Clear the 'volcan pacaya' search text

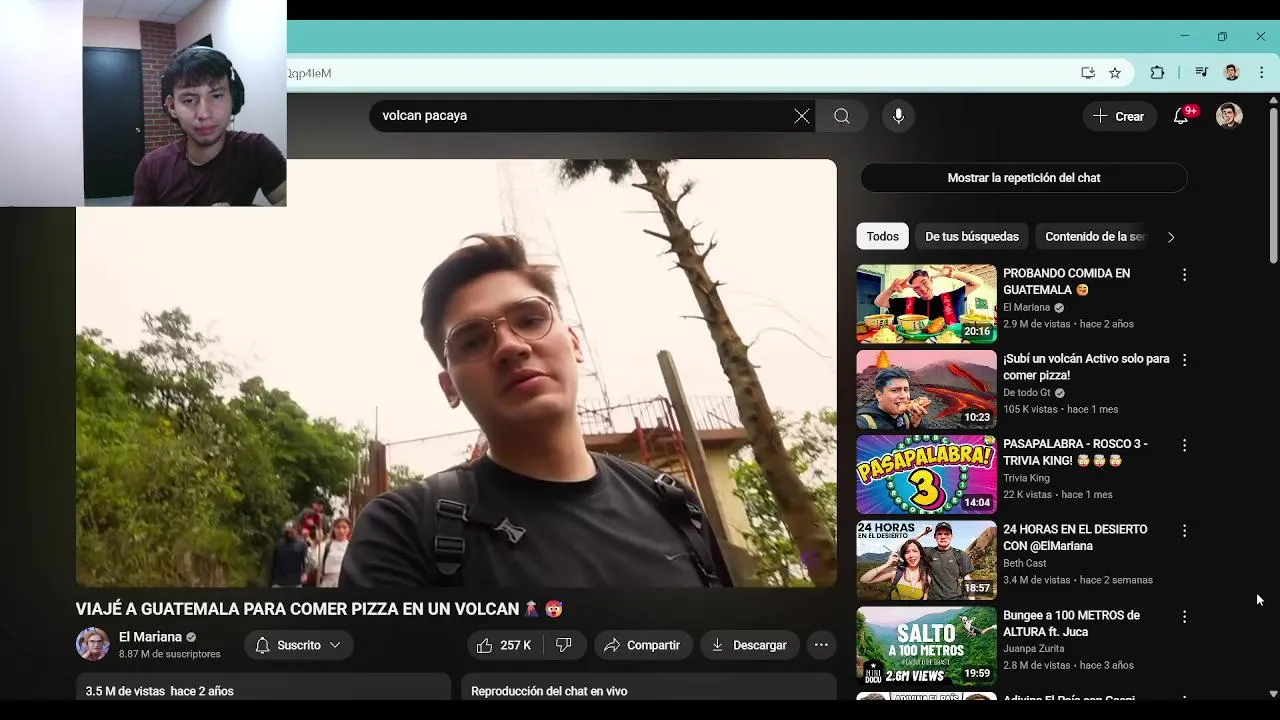pyautogui.click(x=802, y=116)
